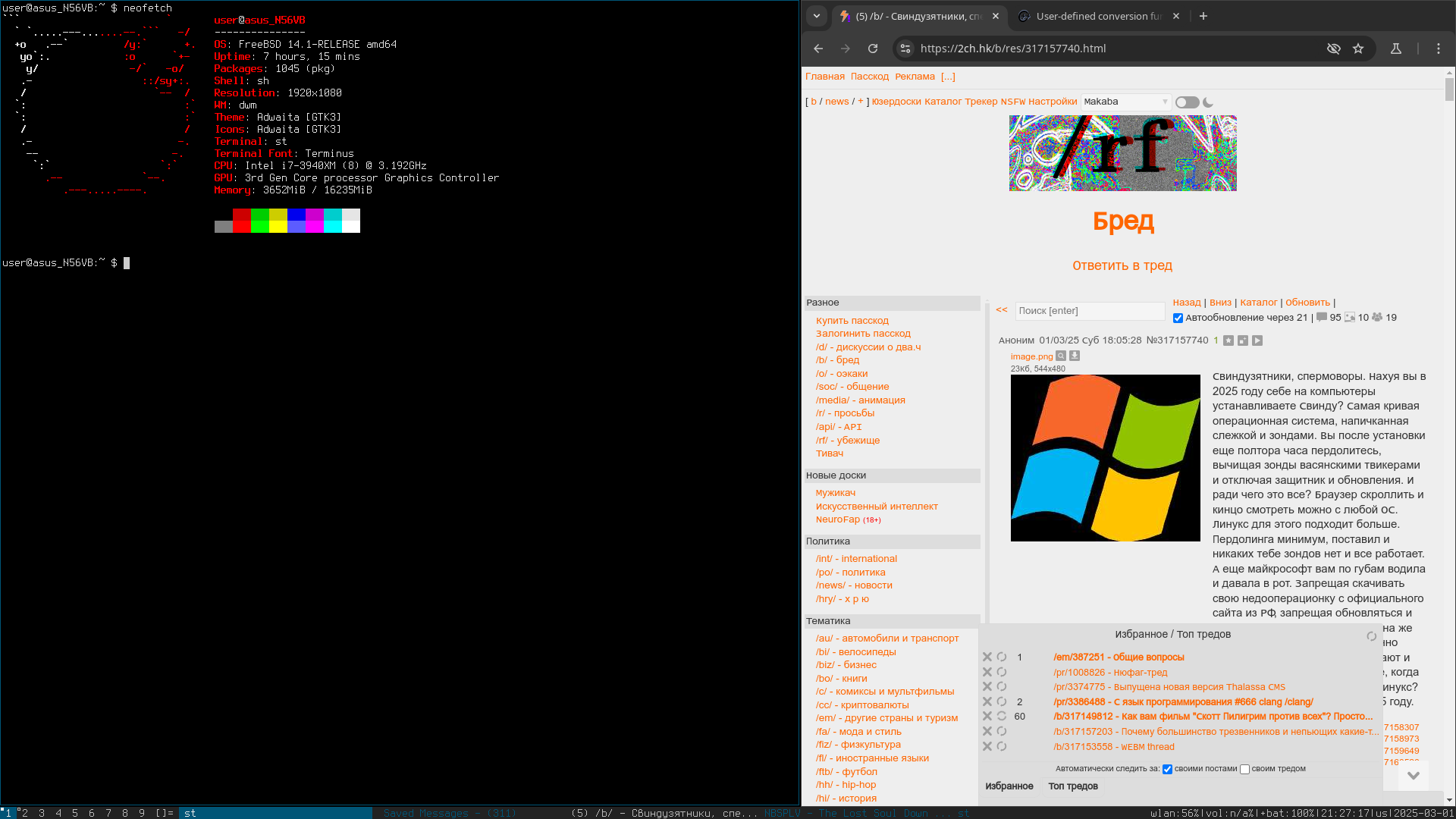Click the scroll-down chevron button

pos(1413,776)
